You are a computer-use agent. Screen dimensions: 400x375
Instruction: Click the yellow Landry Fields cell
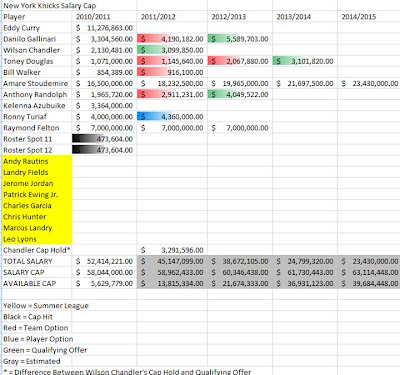(x=37, y=172)
